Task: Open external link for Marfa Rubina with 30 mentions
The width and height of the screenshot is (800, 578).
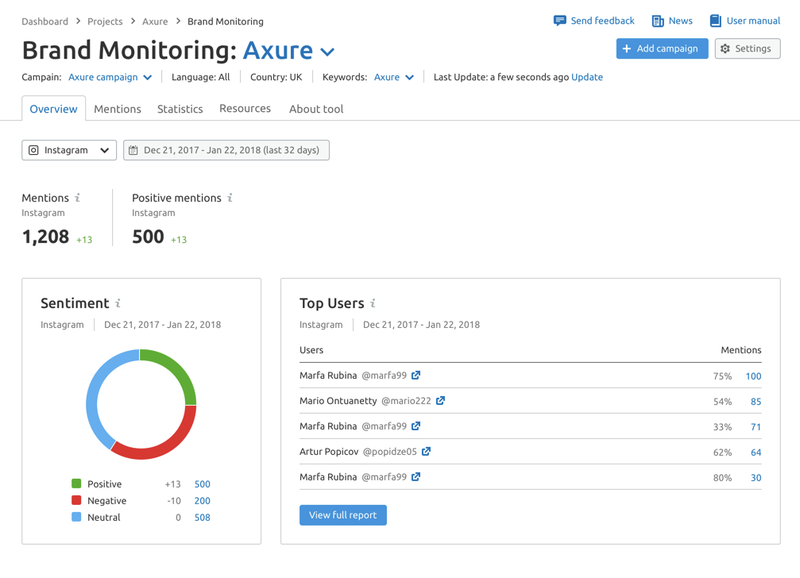Action: pyautogui.click(x=416, y=477)
